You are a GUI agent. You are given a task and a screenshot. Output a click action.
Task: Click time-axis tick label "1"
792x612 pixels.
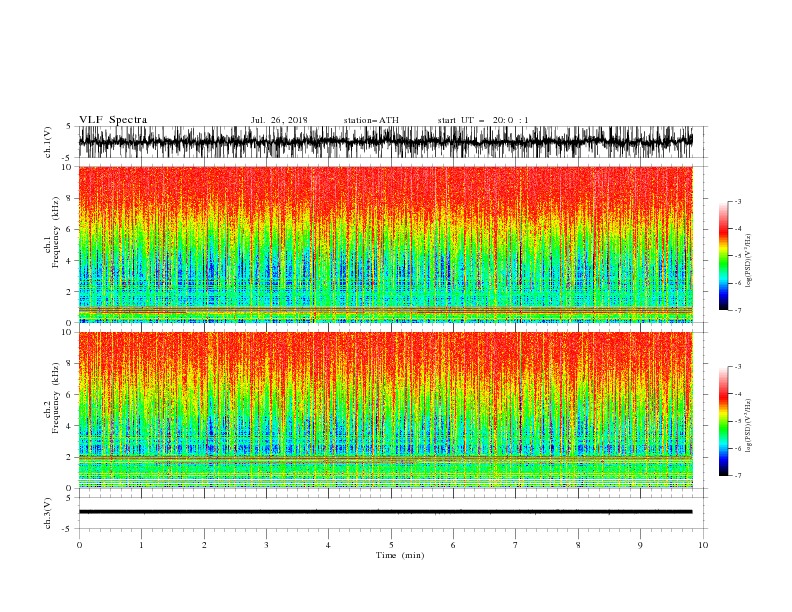[141, 545]
